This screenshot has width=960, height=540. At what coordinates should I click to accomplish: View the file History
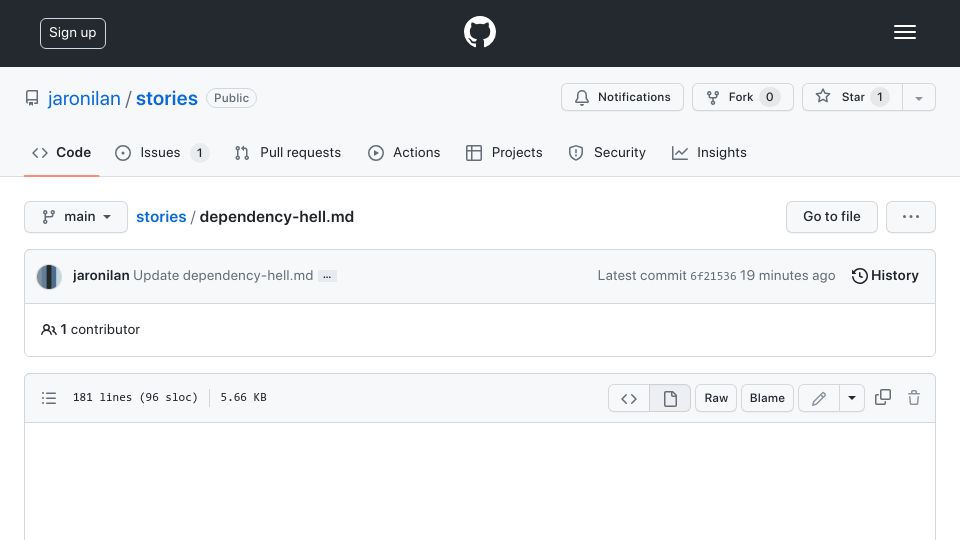[885, 276]
